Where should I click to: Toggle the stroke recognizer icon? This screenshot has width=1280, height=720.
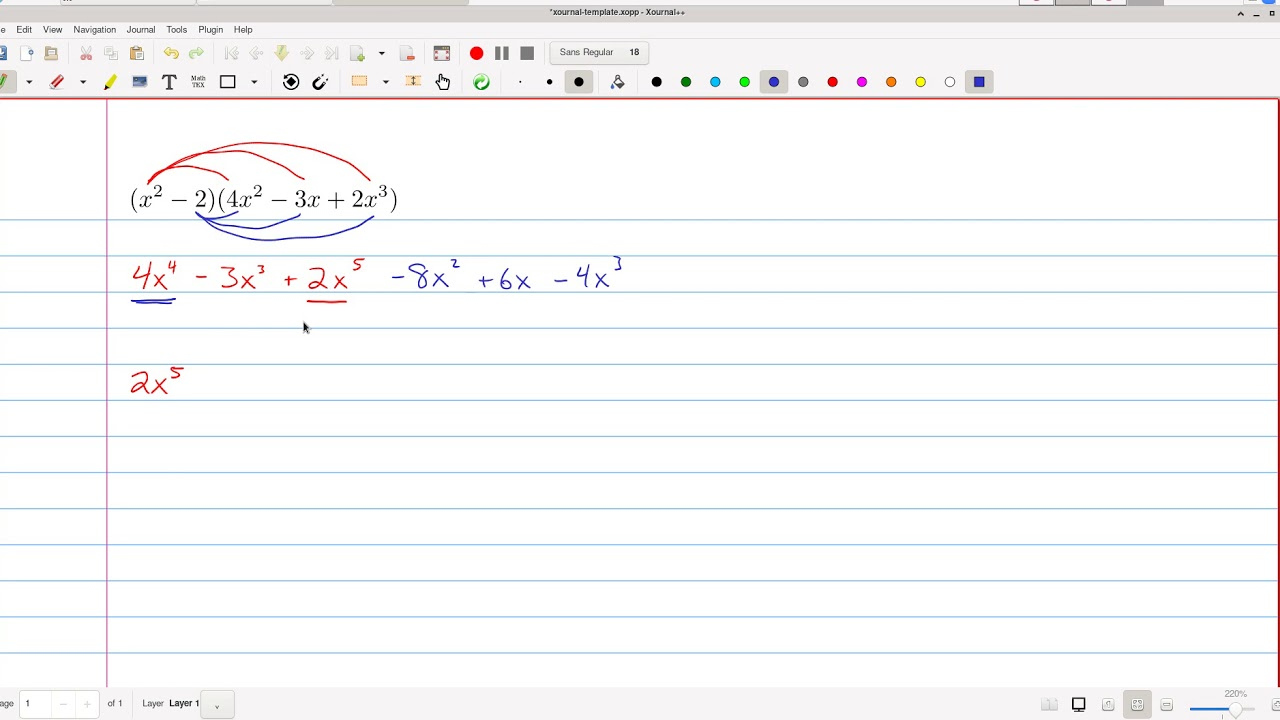coord(291,82)
